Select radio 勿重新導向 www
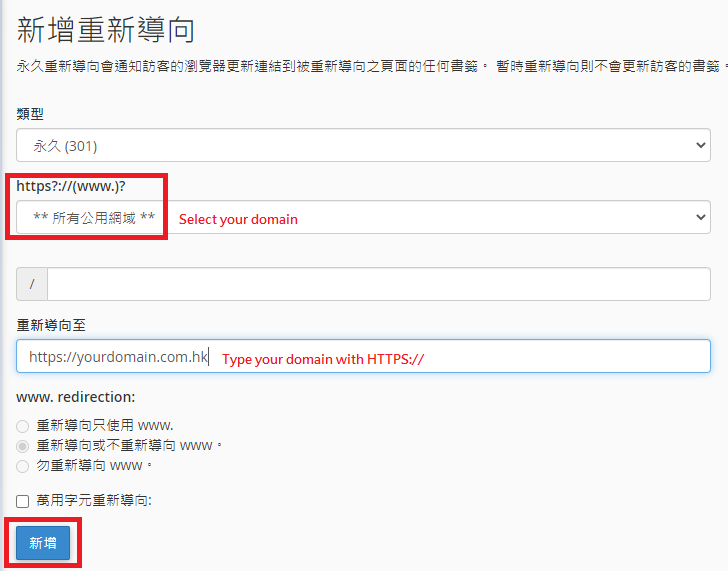Image resolution: width=728 pixels, height=571 pixels. pyautogui.click(x=22, y=466)
